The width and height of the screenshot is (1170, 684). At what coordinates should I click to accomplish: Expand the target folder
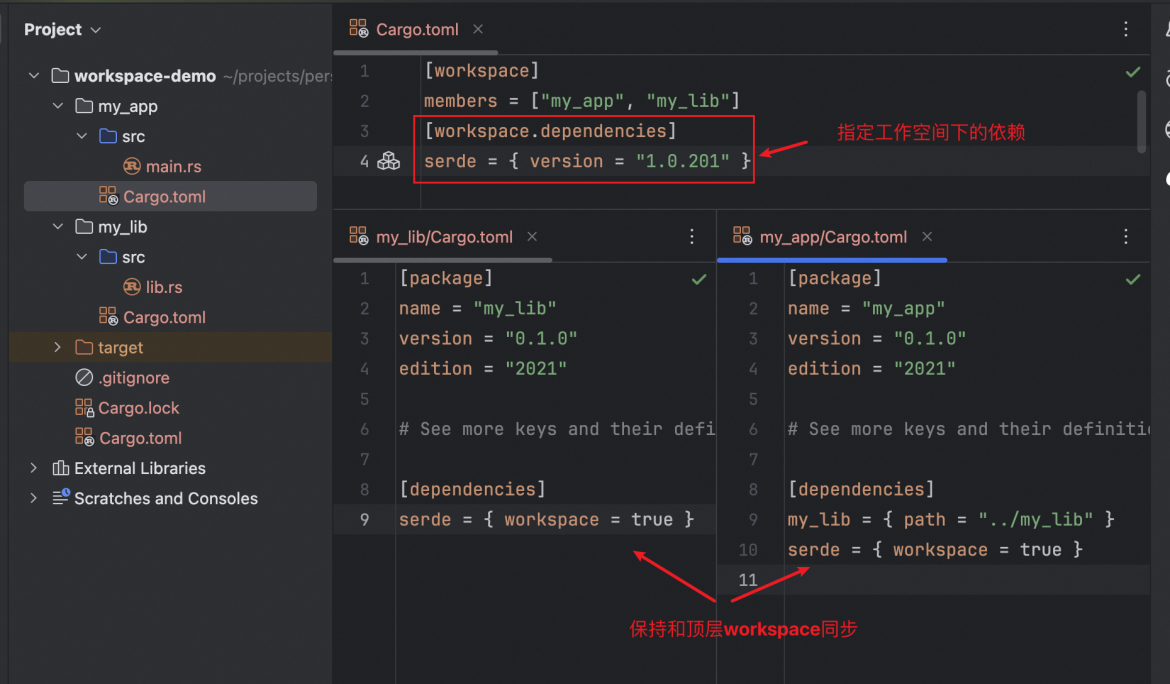tap(57, 347)
